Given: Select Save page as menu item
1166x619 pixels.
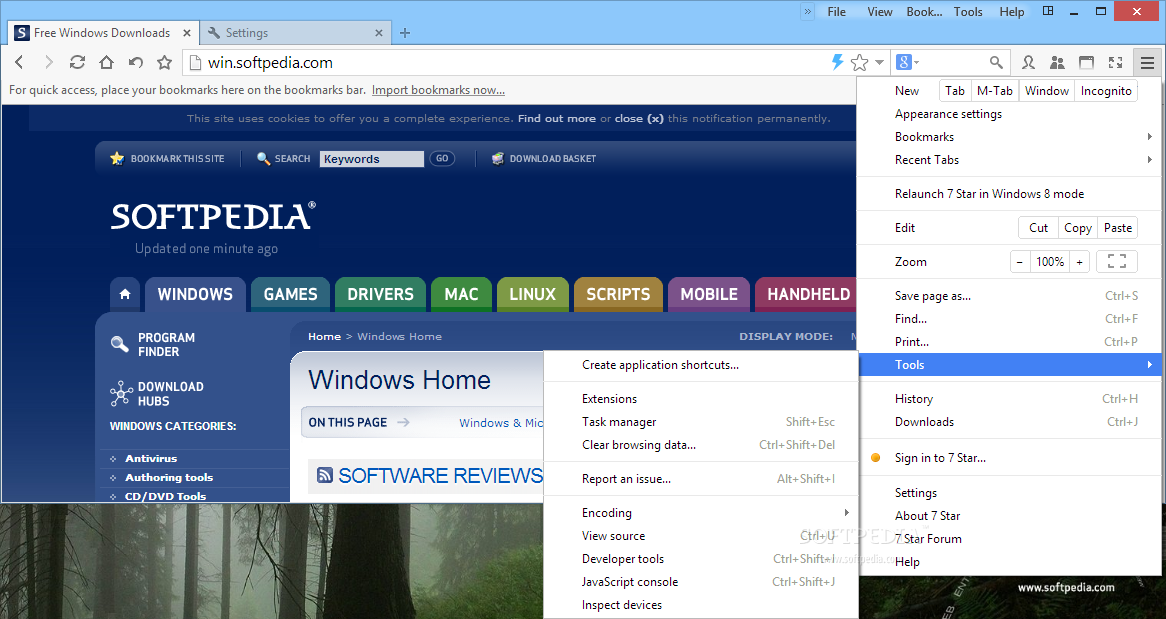Looking at the screenshot, I should coord(1008,296).
